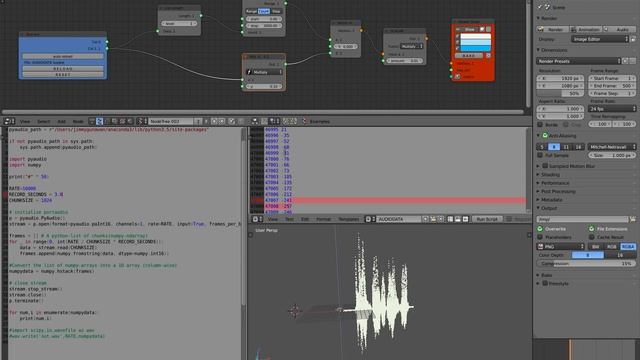This screenshot has width=640, height=360.
Task: Open the node editor View menu
Action: pos(25,121)
